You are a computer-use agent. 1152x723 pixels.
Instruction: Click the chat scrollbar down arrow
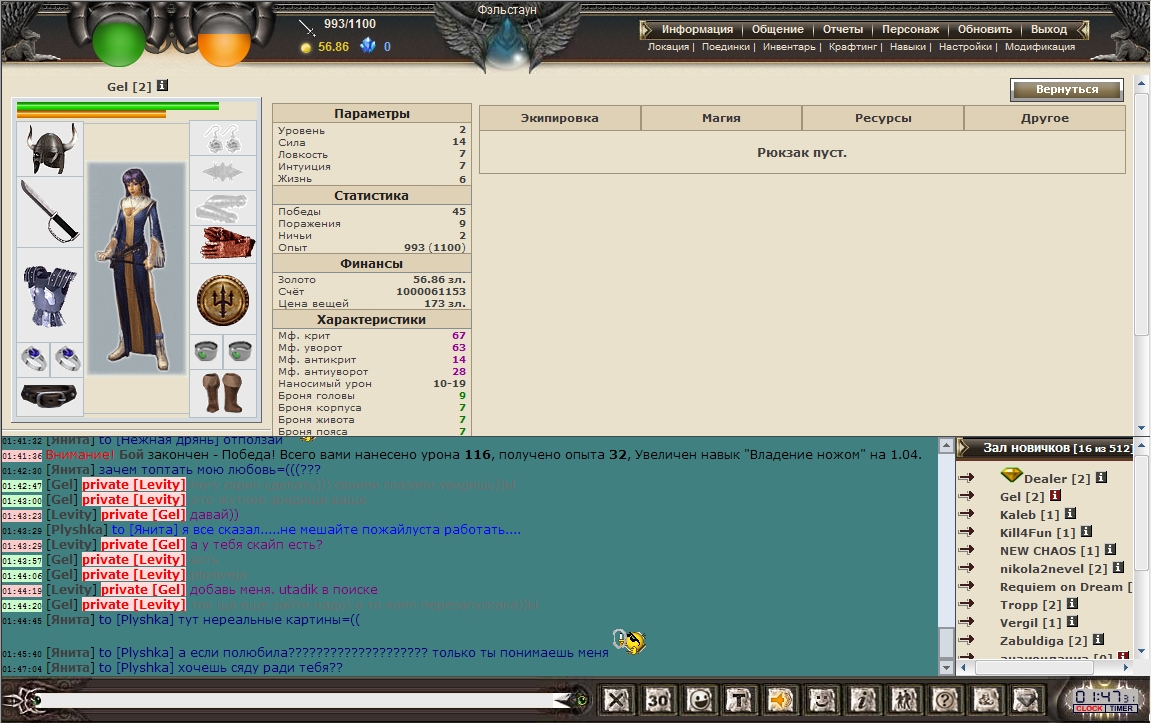(946, 668)
